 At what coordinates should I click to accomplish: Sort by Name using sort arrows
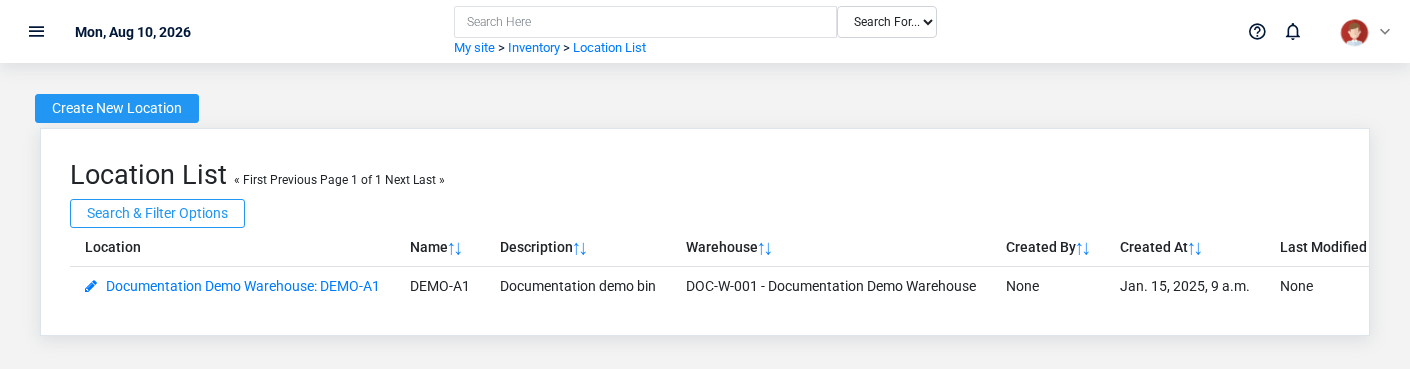point(455,248)
